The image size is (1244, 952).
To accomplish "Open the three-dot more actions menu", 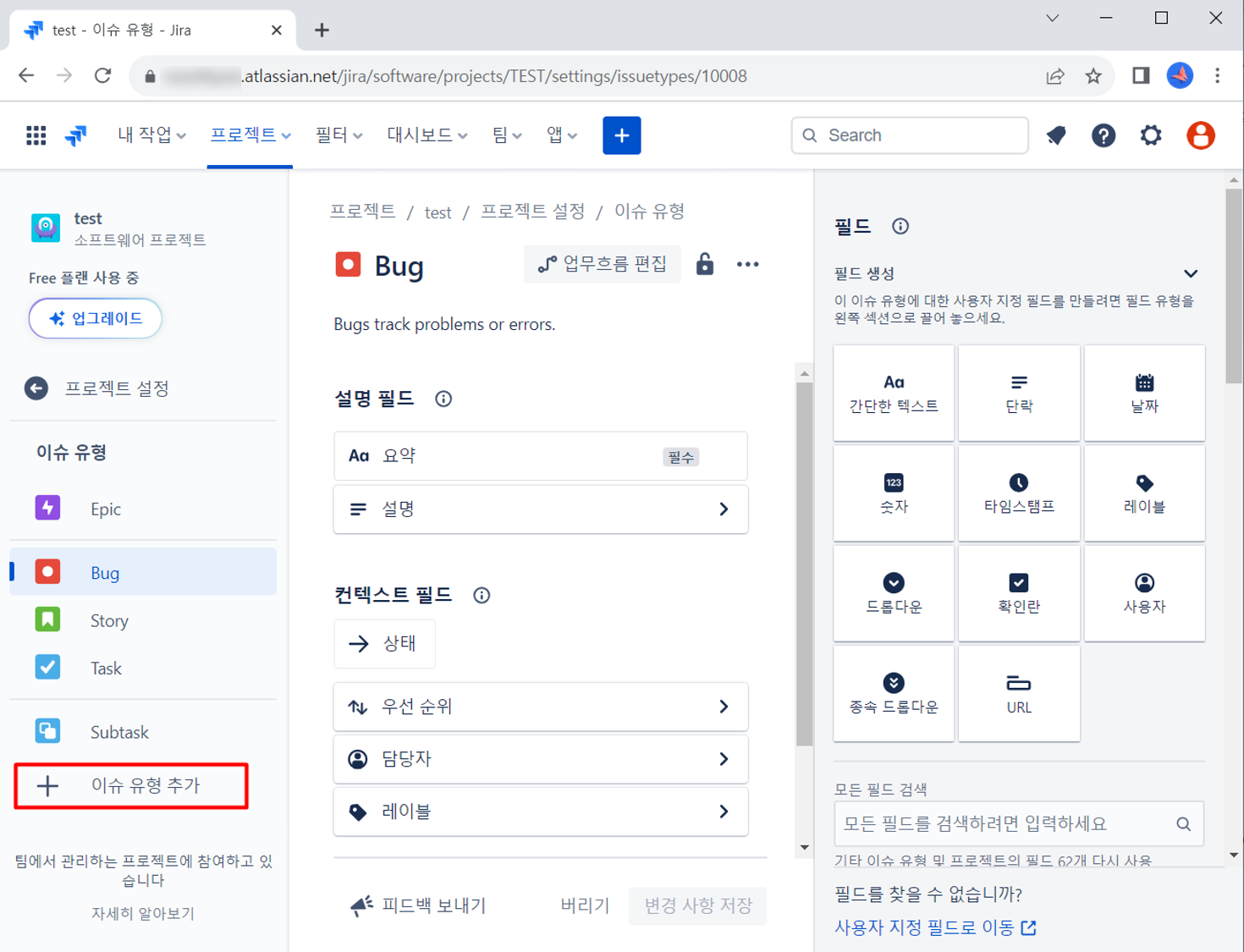I will coord(747,265).
